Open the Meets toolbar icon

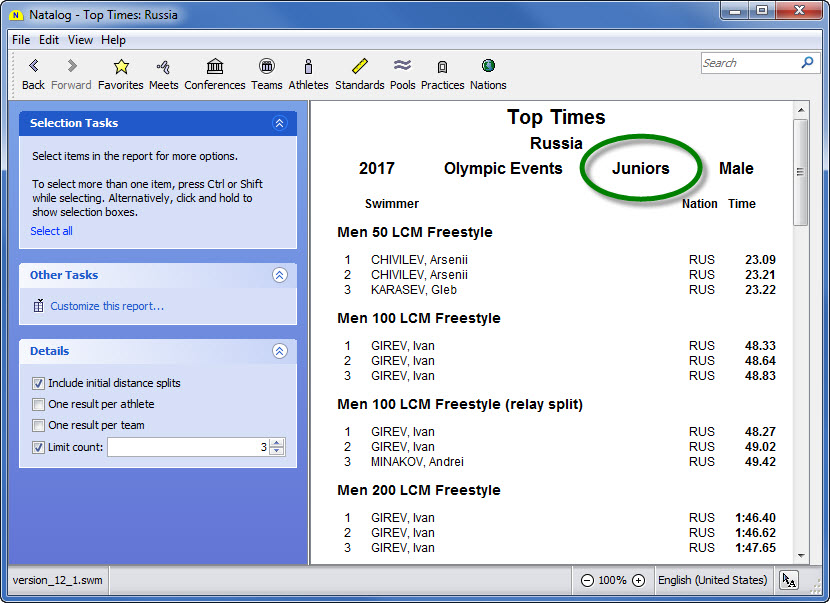click(x=163, y=67)
